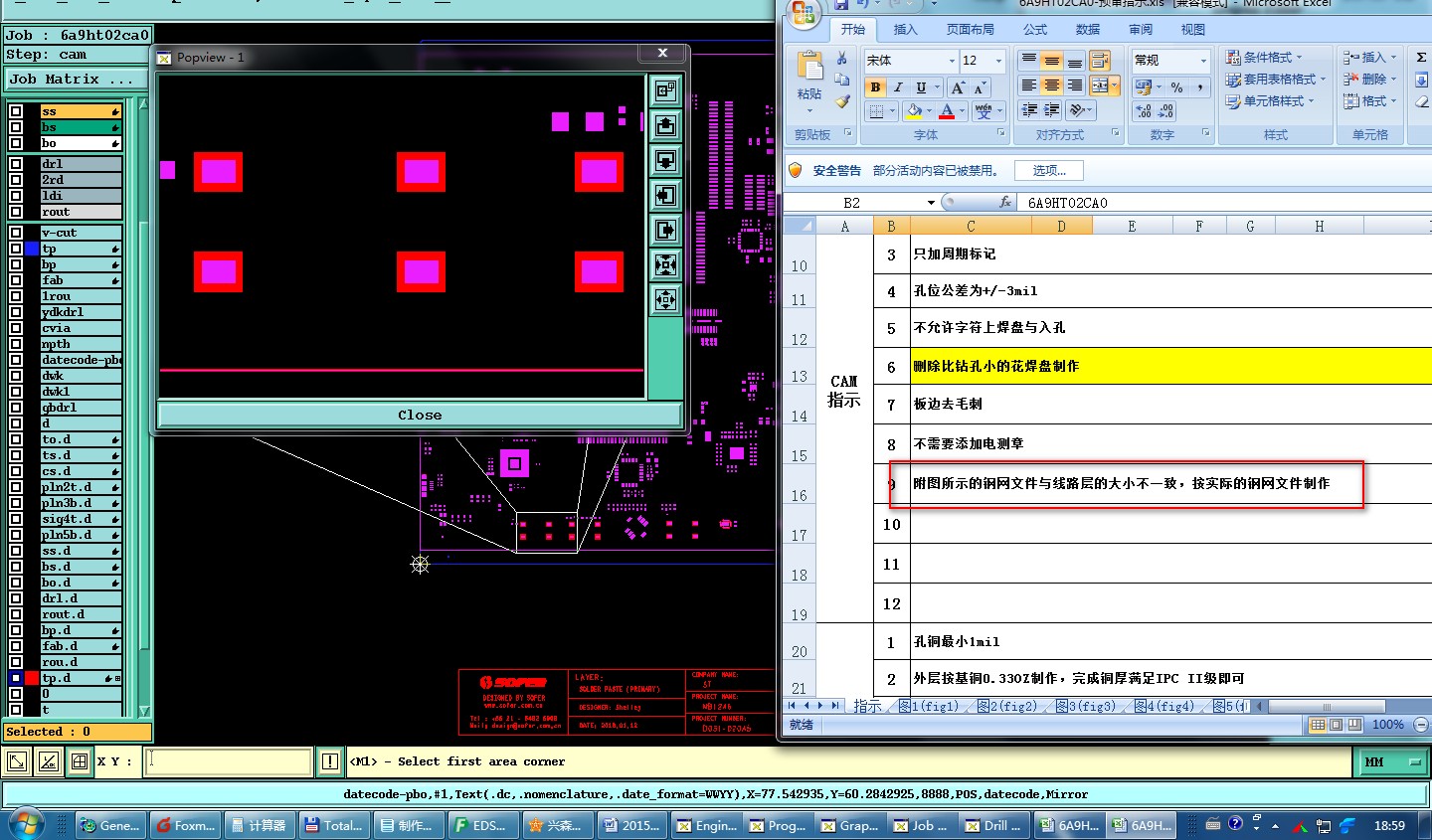Click the diagonal arrow coordinate icon
Image resolution: width=1432 pixels, height=840 pixels.
point(17,762)
